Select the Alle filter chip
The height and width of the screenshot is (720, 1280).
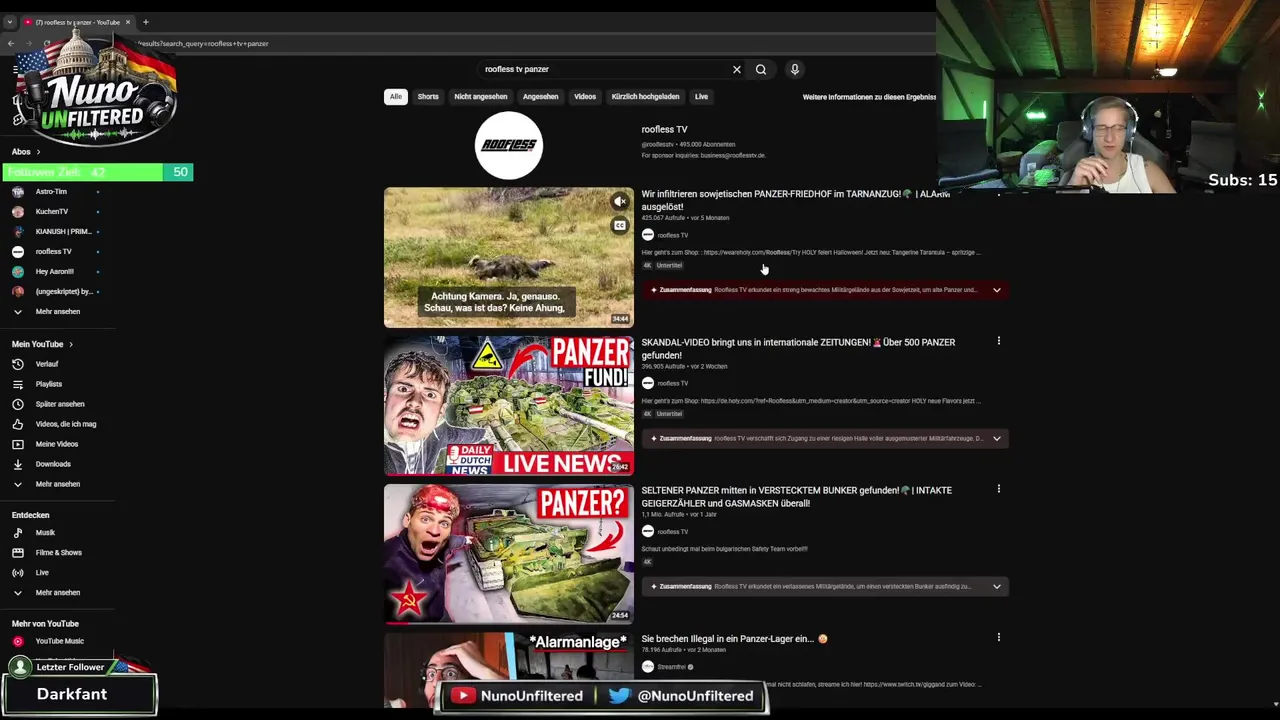pyautogui.click(x=396, y=97)
